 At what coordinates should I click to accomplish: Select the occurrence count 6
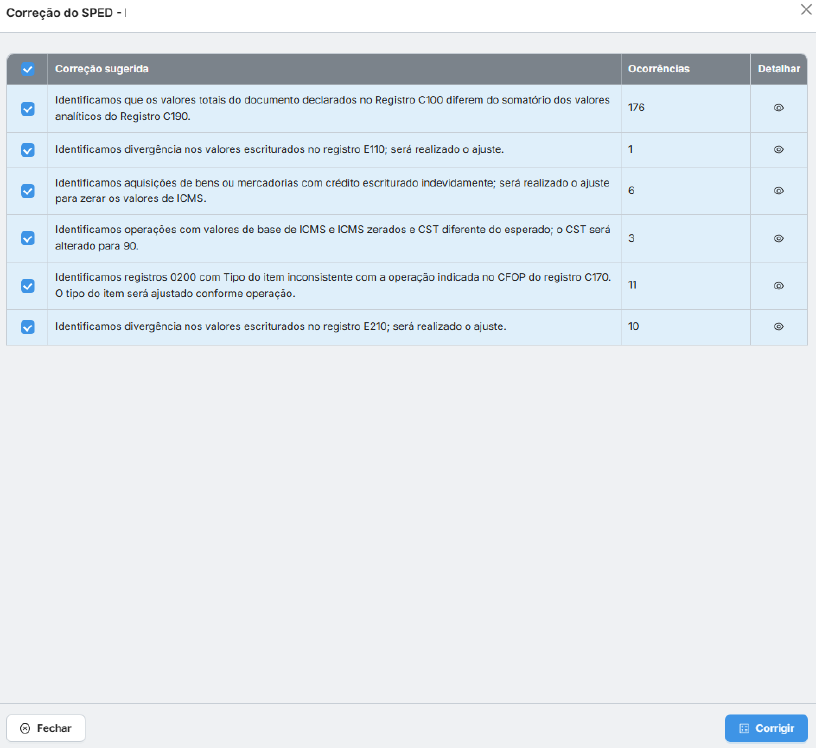click(x=631, y=191)
